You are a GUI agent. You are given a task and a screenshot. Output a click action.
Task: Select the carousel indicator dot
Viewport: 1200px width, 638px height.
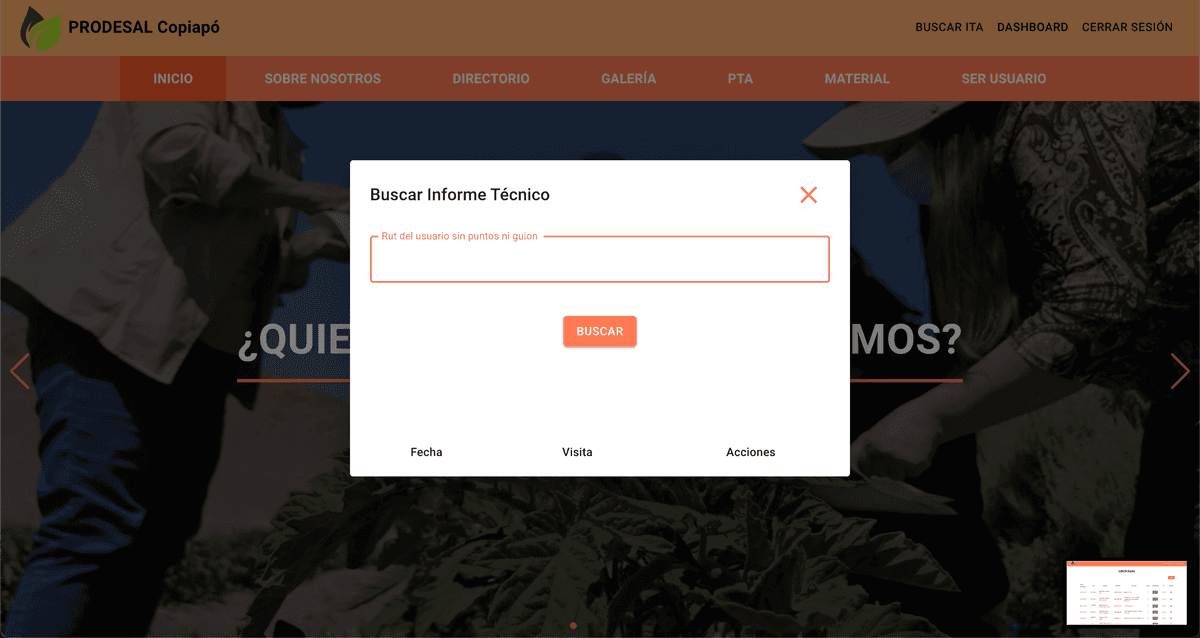(573, 626)
